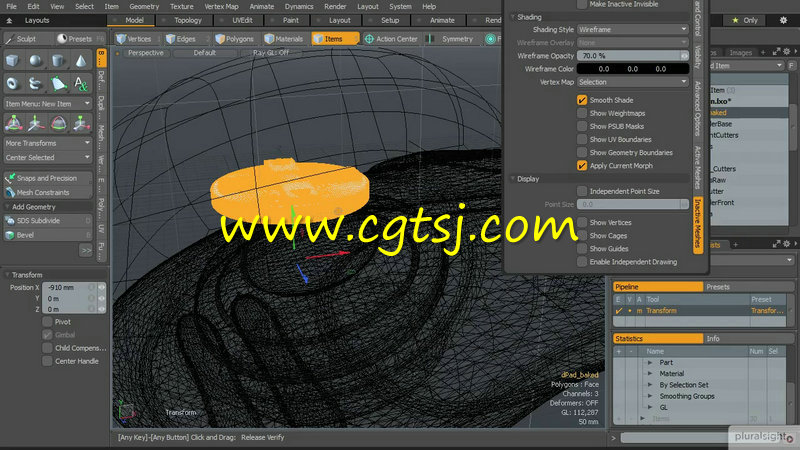
Task: Collapse the Display section
Action: [513, 179]
